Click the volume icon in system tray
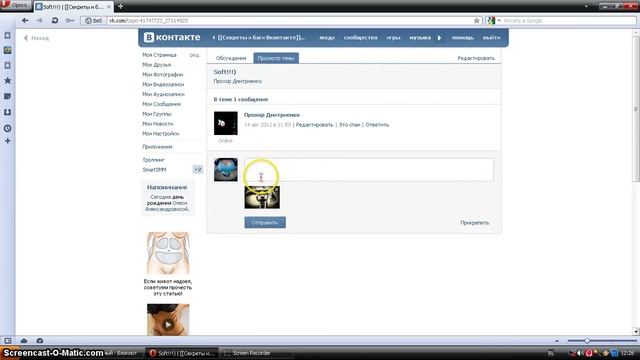The height and width of the screenshot is (360, 640). (579, 353)
